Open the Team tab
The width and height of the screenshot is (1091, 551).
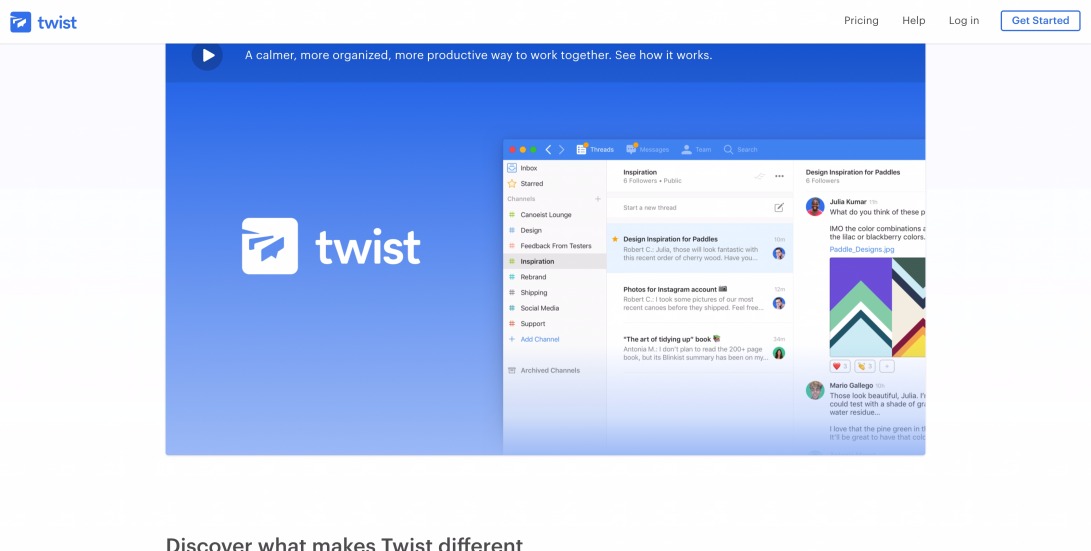coord(696,150)
